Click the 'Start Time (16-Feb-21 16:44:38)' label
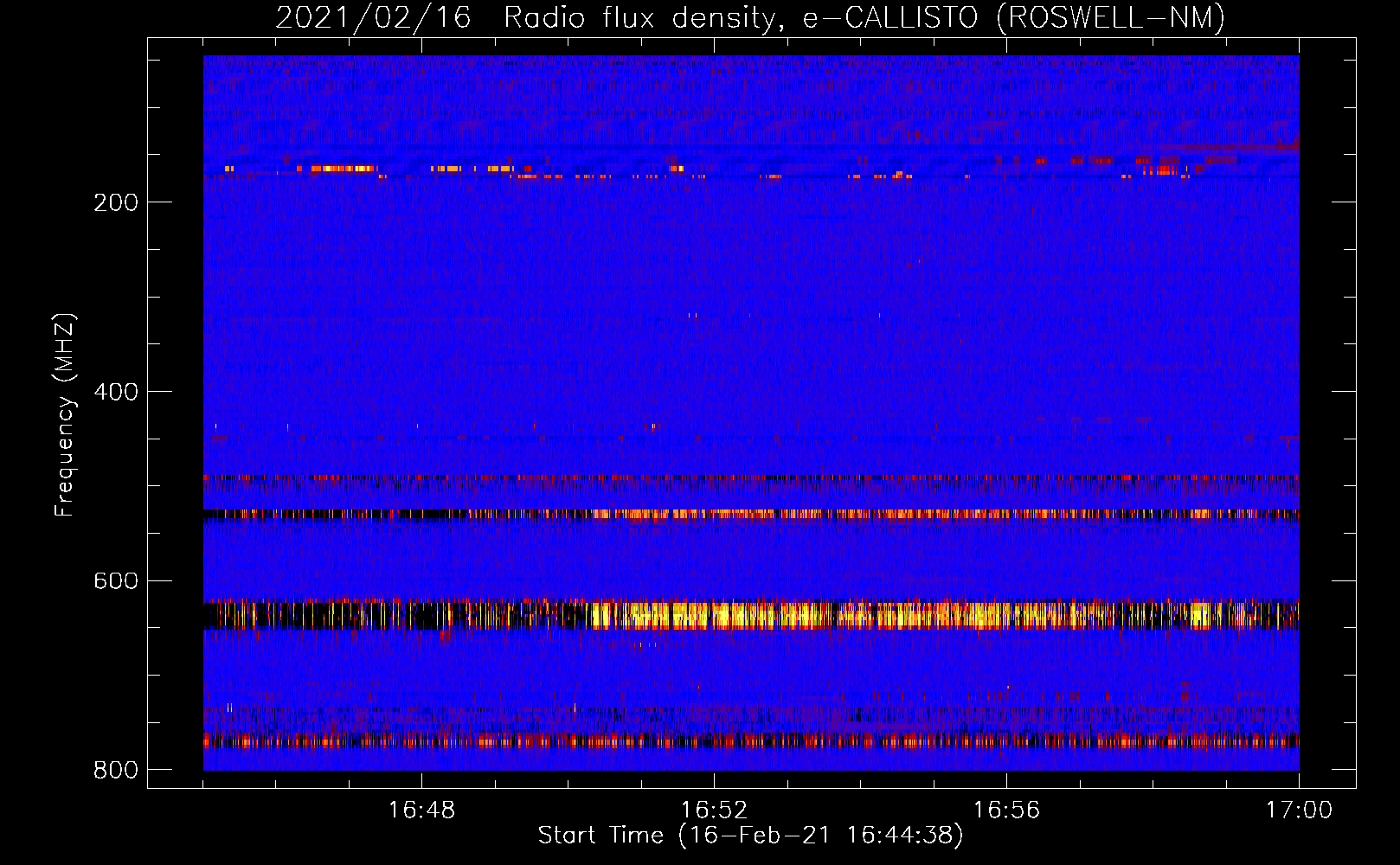This screenshot has height=865, width=1400. coord(750,836)
